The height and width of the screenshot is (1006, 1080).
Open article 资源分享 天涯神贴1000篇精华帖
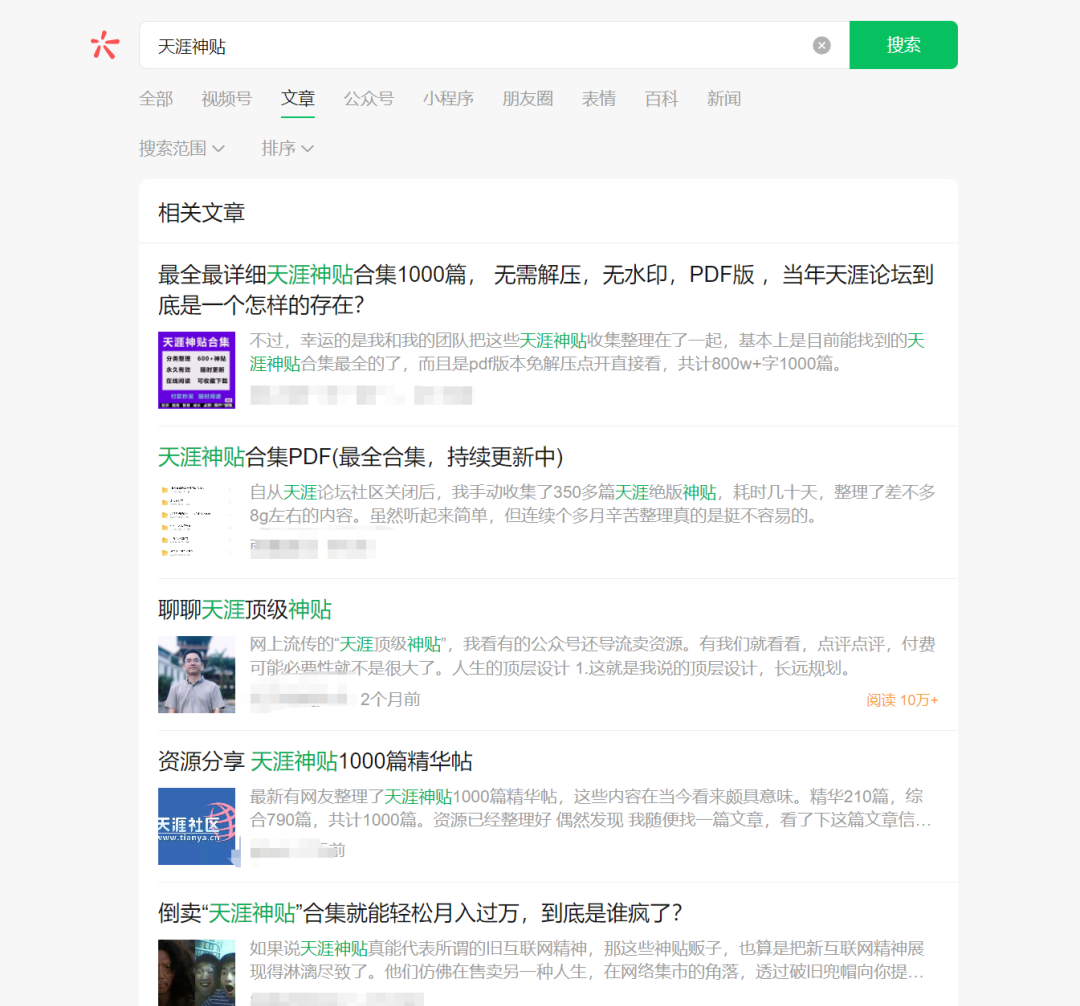(x=315, y=762)
